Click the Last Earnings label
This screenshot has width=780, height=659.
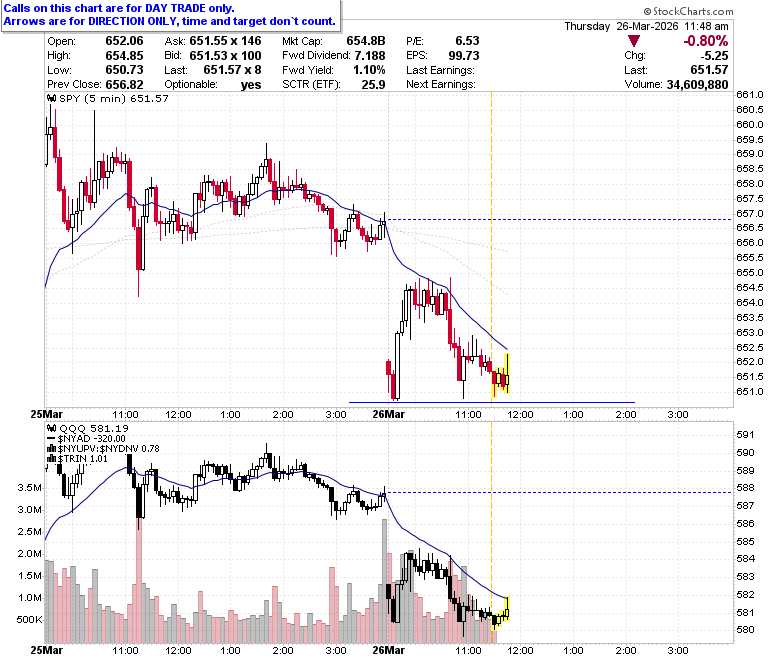point(440,70)
